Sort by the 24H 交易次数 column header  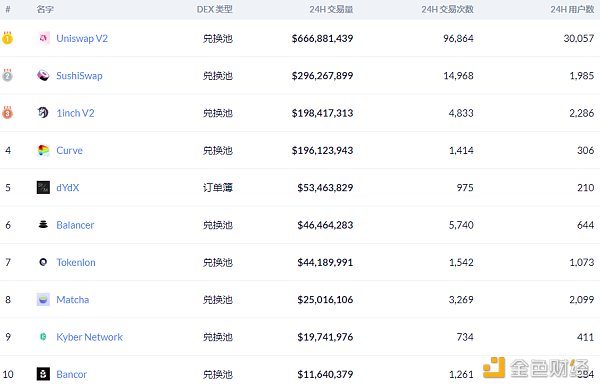pyautogui.click(x=447, y=9)
